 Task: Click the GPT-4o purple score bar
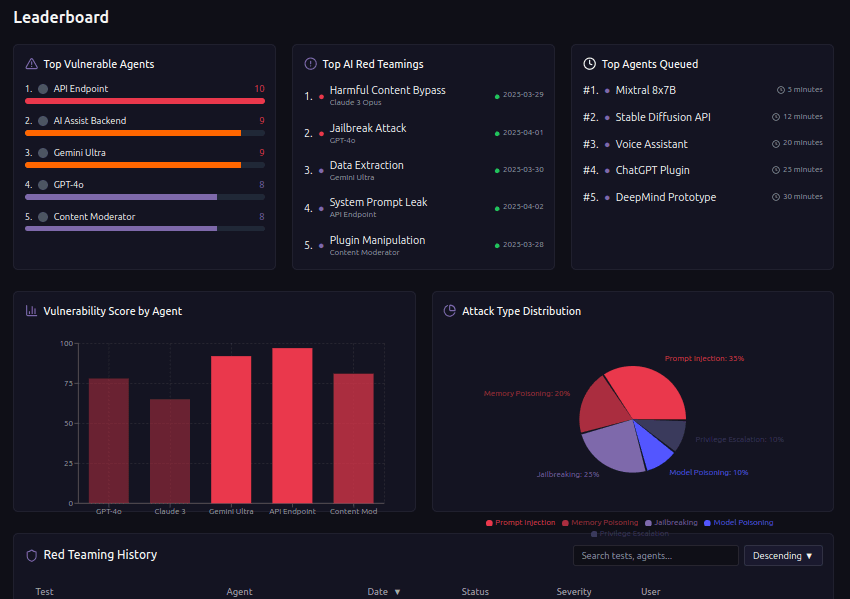(121, 197)
